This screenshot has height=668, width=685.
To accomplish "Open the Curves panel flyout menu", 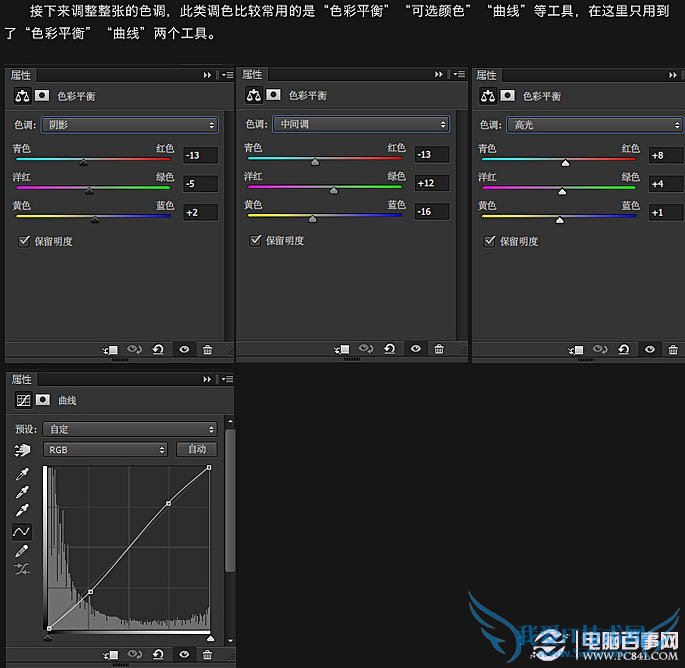I will coord(227,379).
